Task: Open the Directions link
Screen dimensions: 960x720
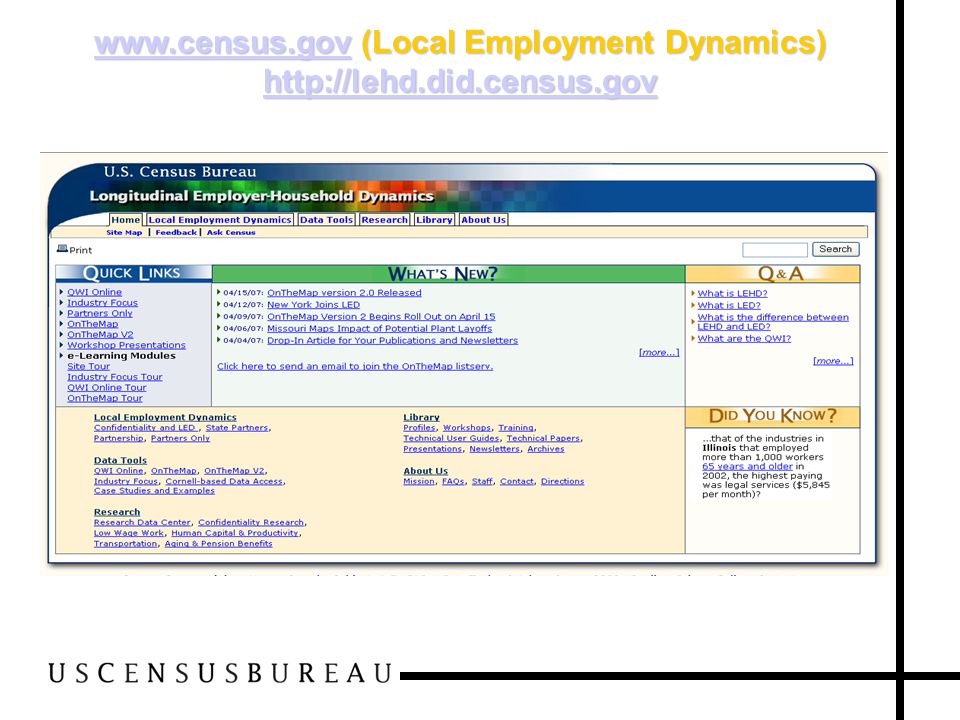Action: 563,481
